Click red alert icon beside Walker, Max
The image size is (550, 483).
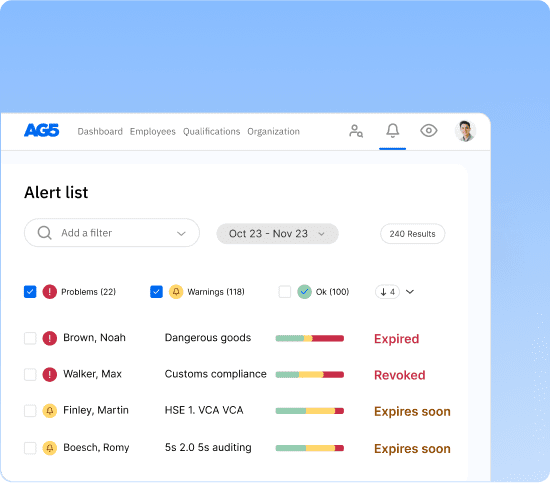50,374
